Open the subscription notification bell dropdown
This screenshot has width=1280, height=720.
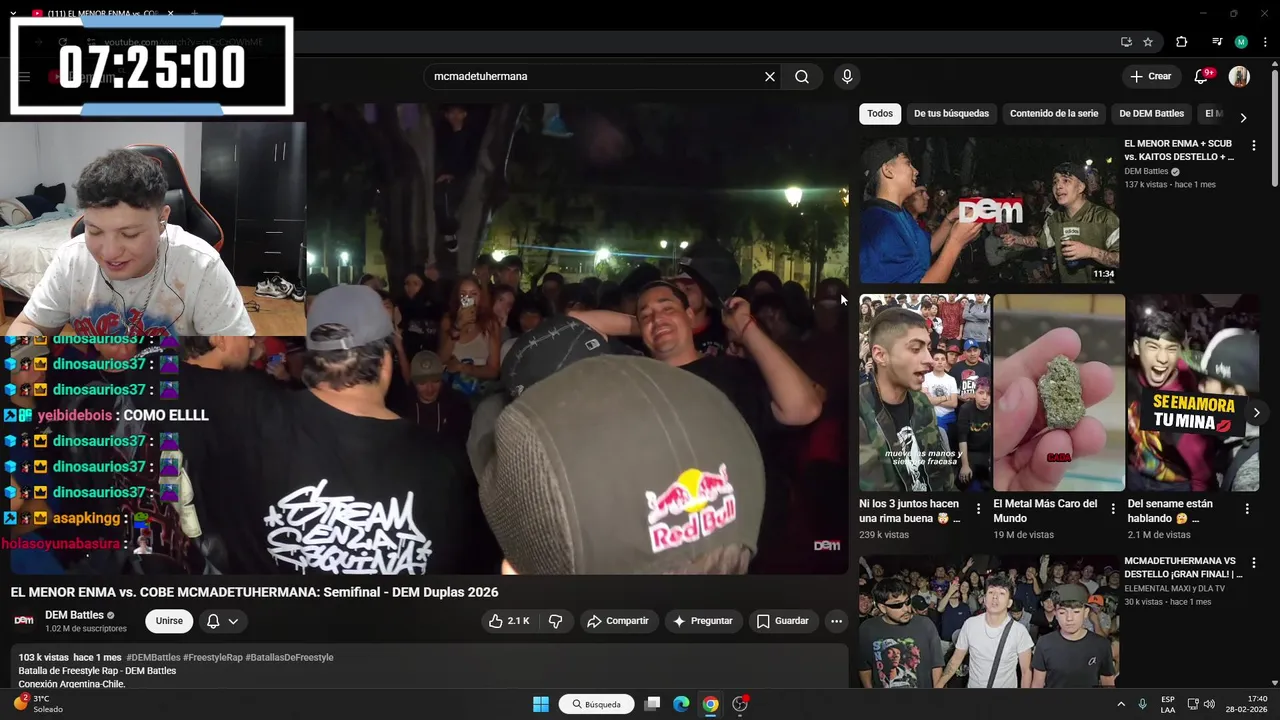point(223,621)
